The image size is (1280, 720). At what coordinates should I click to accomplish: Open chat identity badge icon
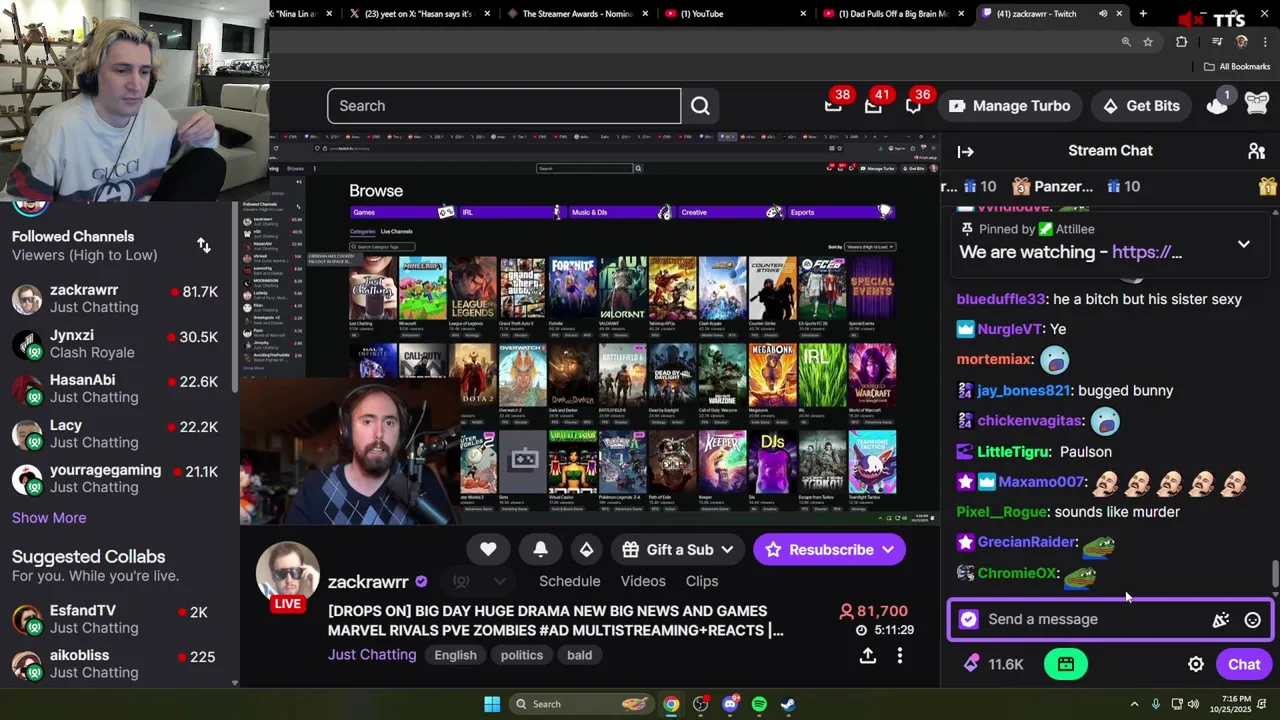[968, 620]
